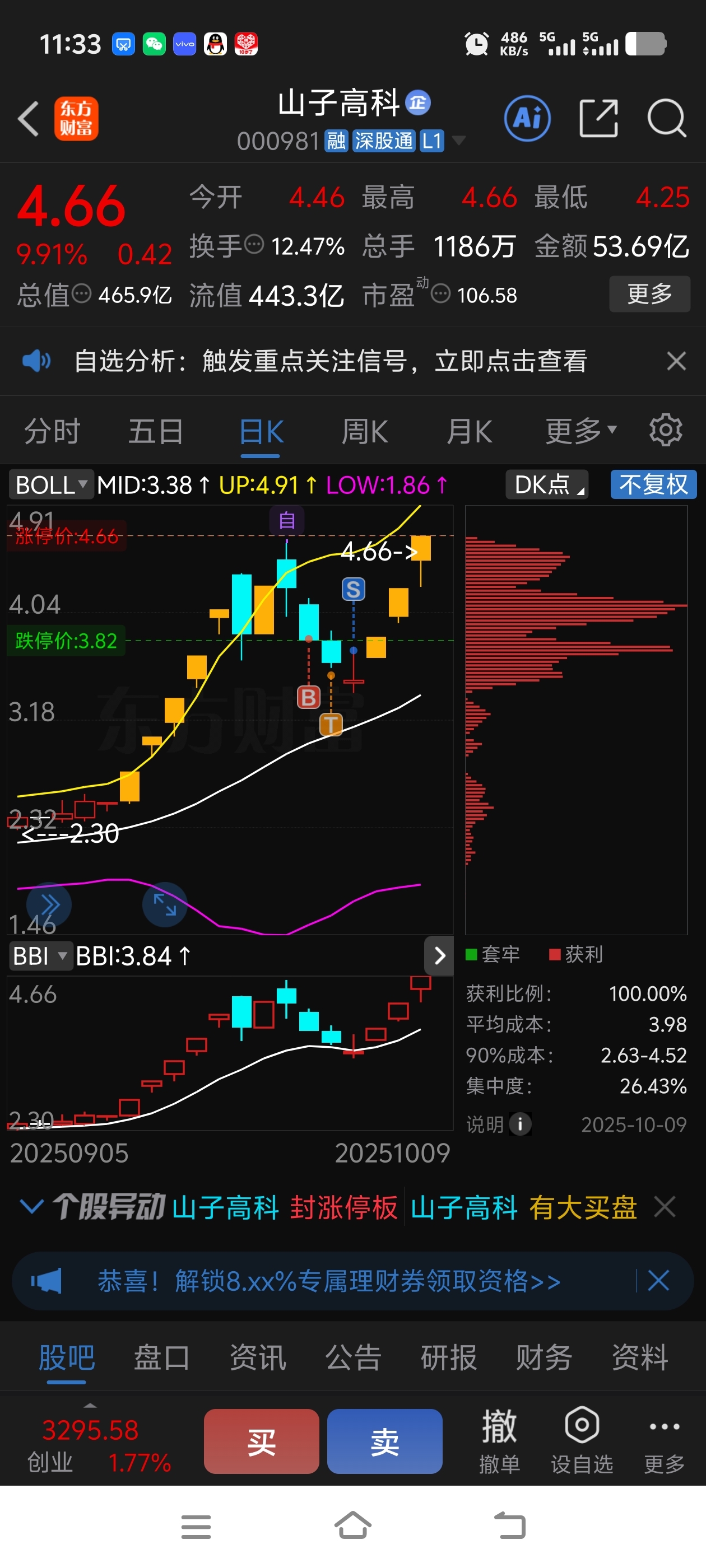Tap the 深股通 tag
Screen dimensions: 706x1568
coord(384,141)
